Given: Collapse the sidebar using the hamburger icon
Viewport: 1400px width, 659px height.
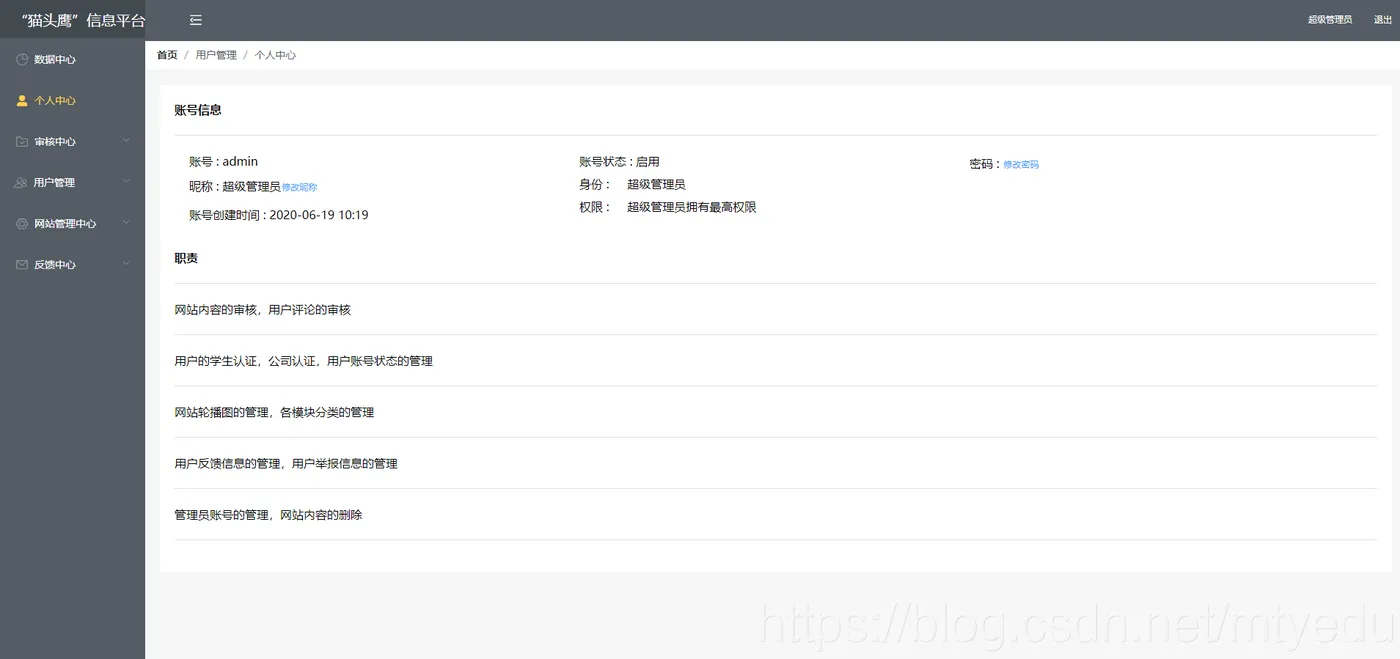Looking at the screenshot, I should [196, 20].
